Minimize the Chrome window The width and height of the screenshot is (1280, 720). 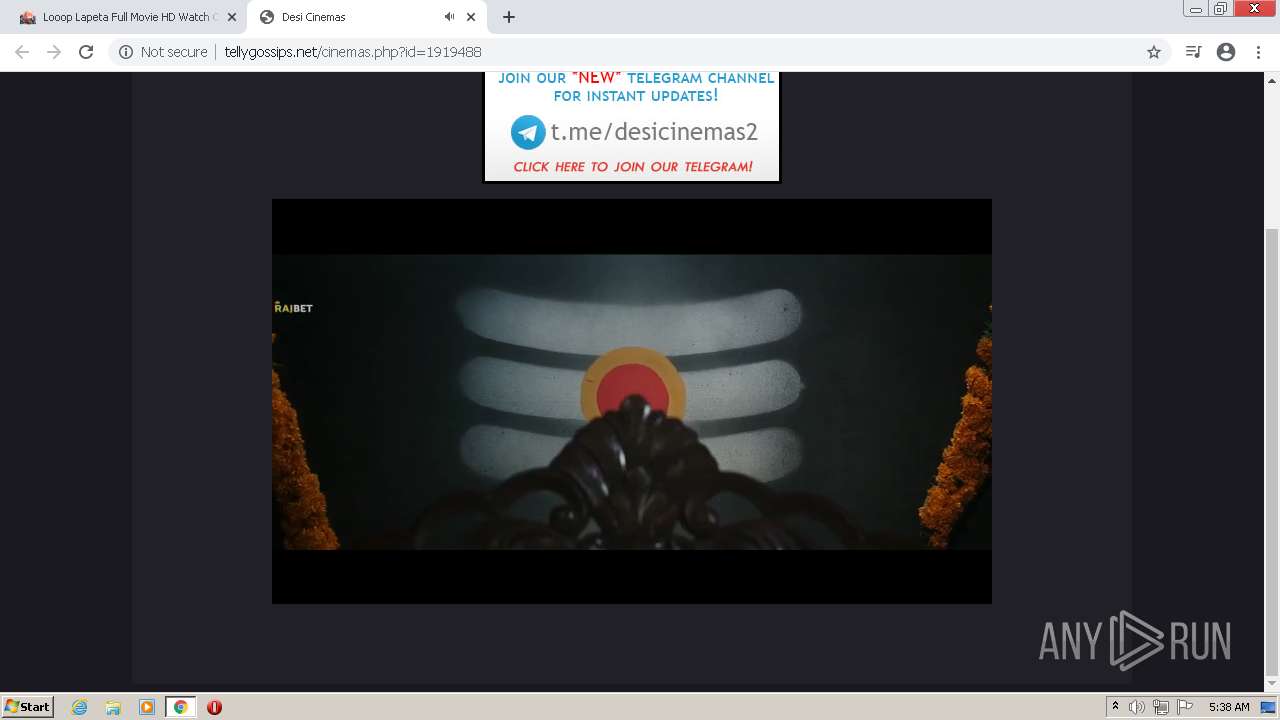(1195, 9)
